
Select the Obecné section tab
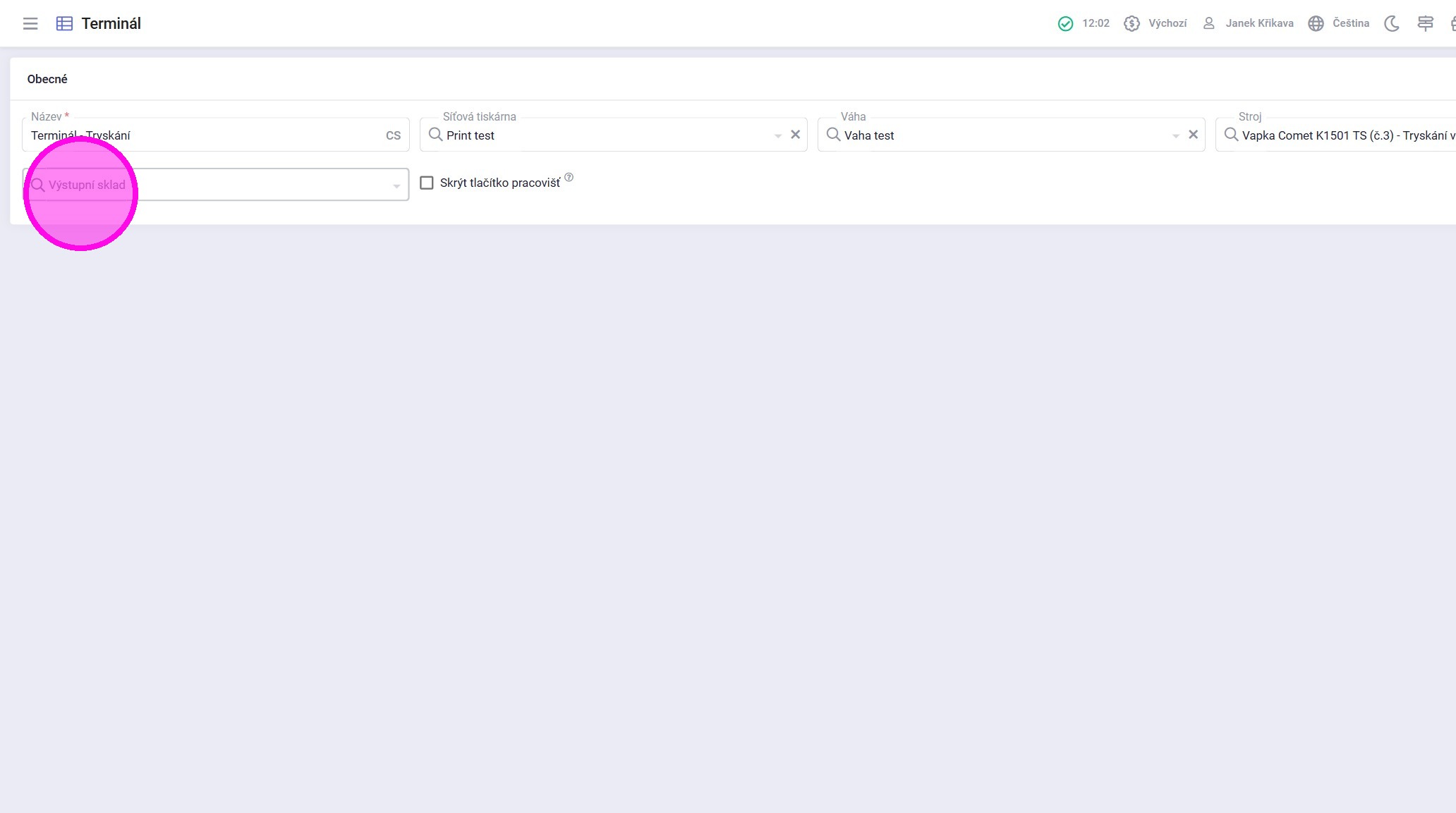[x=47, y=79]
